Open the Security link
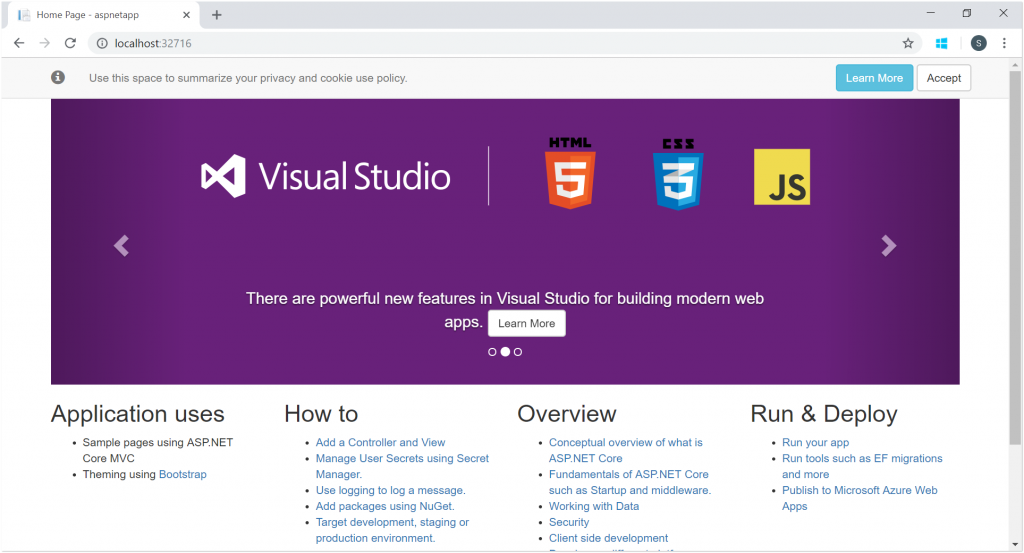The width and height of the screenshot is (1024, 553). coord(569,522)
